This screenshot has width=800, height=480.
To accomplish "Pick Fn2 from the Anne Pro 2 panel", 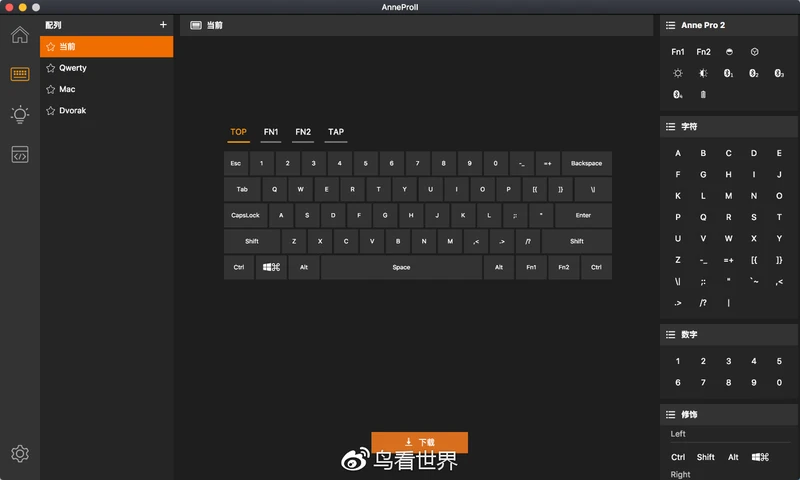I will click(703, 52).
